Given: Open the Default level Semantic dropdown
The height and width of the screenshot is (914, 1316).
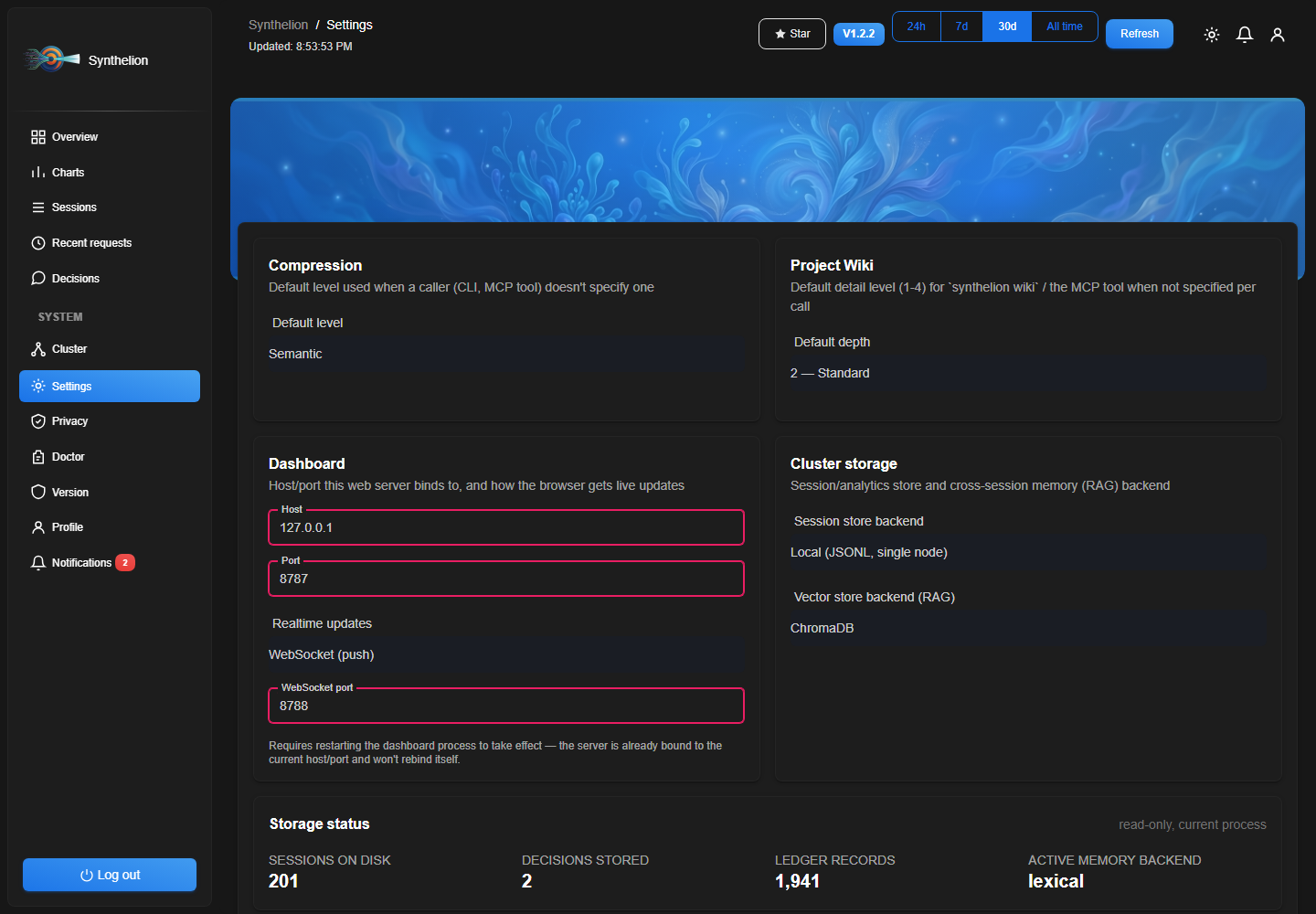Looking at the screenshot, I should pos(506,354).
